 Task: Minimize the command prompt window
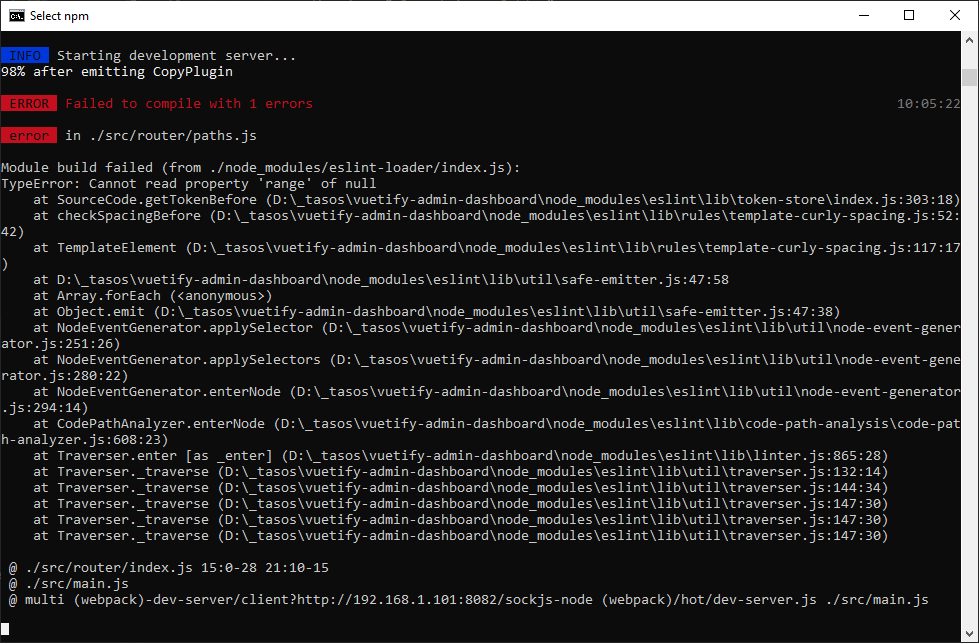pyautogui.click(x=864, y=15)
